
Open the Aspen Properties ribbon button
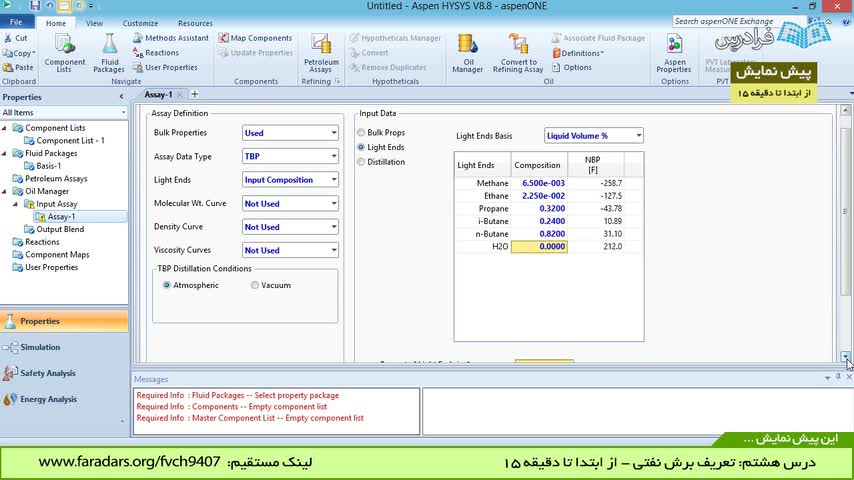(x=674, y=53)
